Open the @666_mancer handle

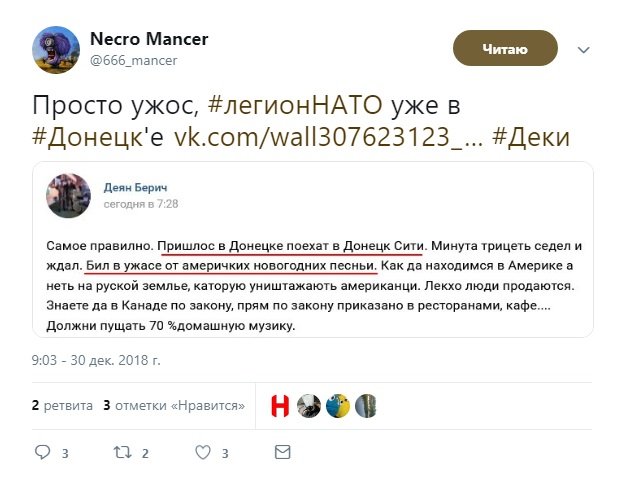(134, 60)
